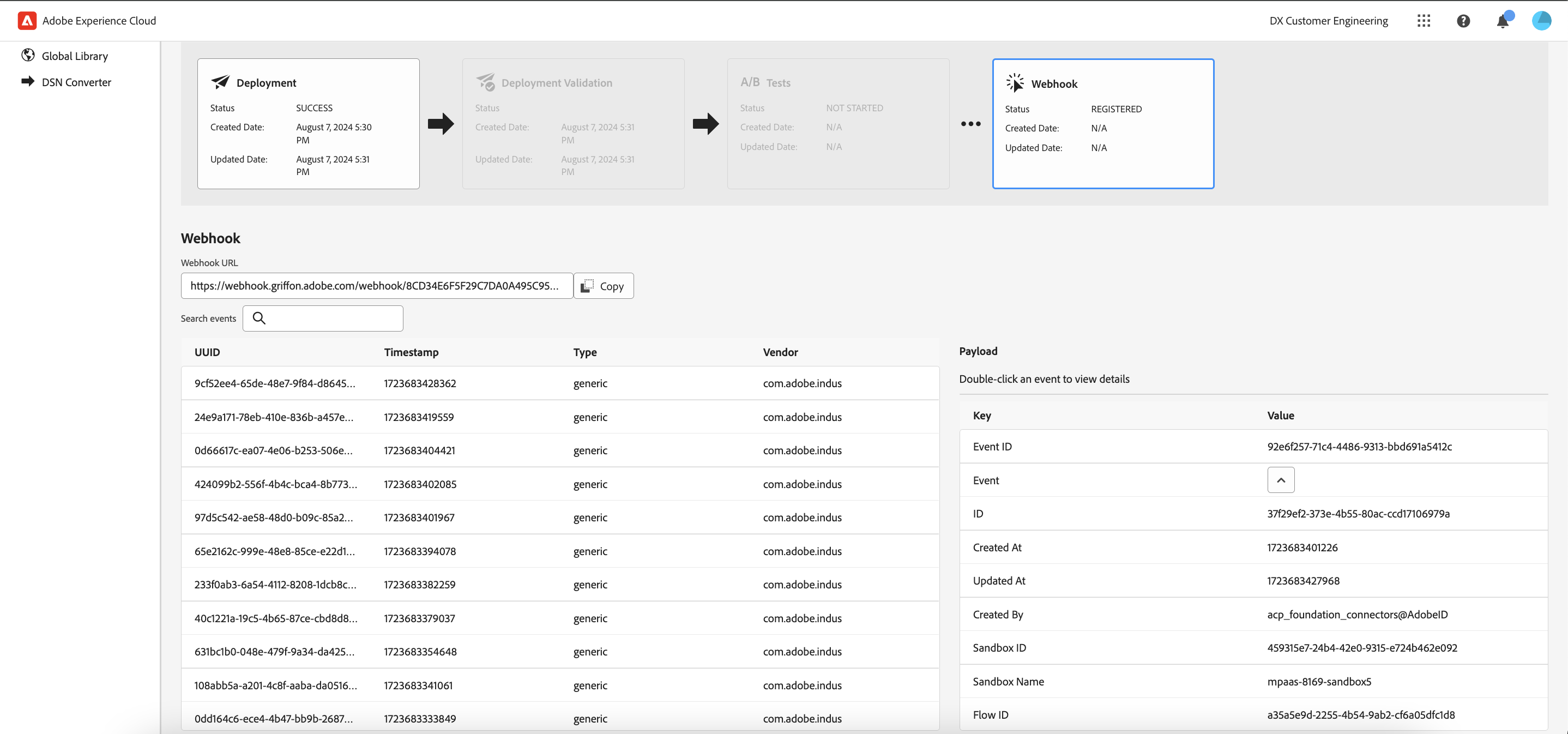Click Sandbox ID value 459315e7-24b4-42e0-9315-e724b462e092
This screenshot has width=1568, height=734.
tap(1362, 648)
